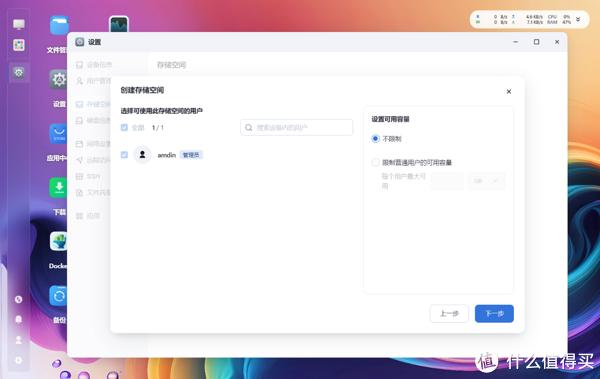Open User Management in settings sidebar
This screenshot has height=379, width=600.
click(x=94, y=81)
